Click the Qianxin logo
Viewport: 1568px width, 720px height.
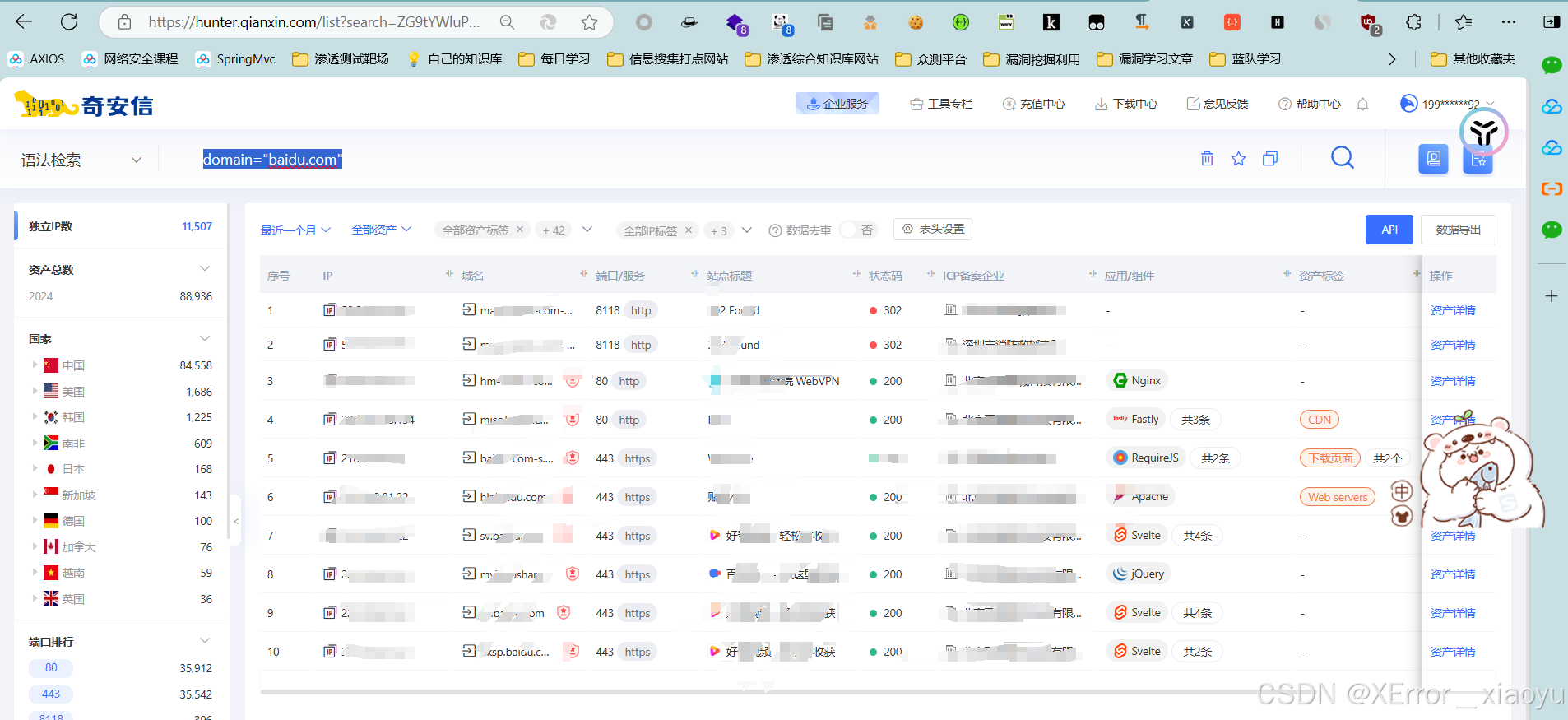pyautogui.click(x=84, y=105)
